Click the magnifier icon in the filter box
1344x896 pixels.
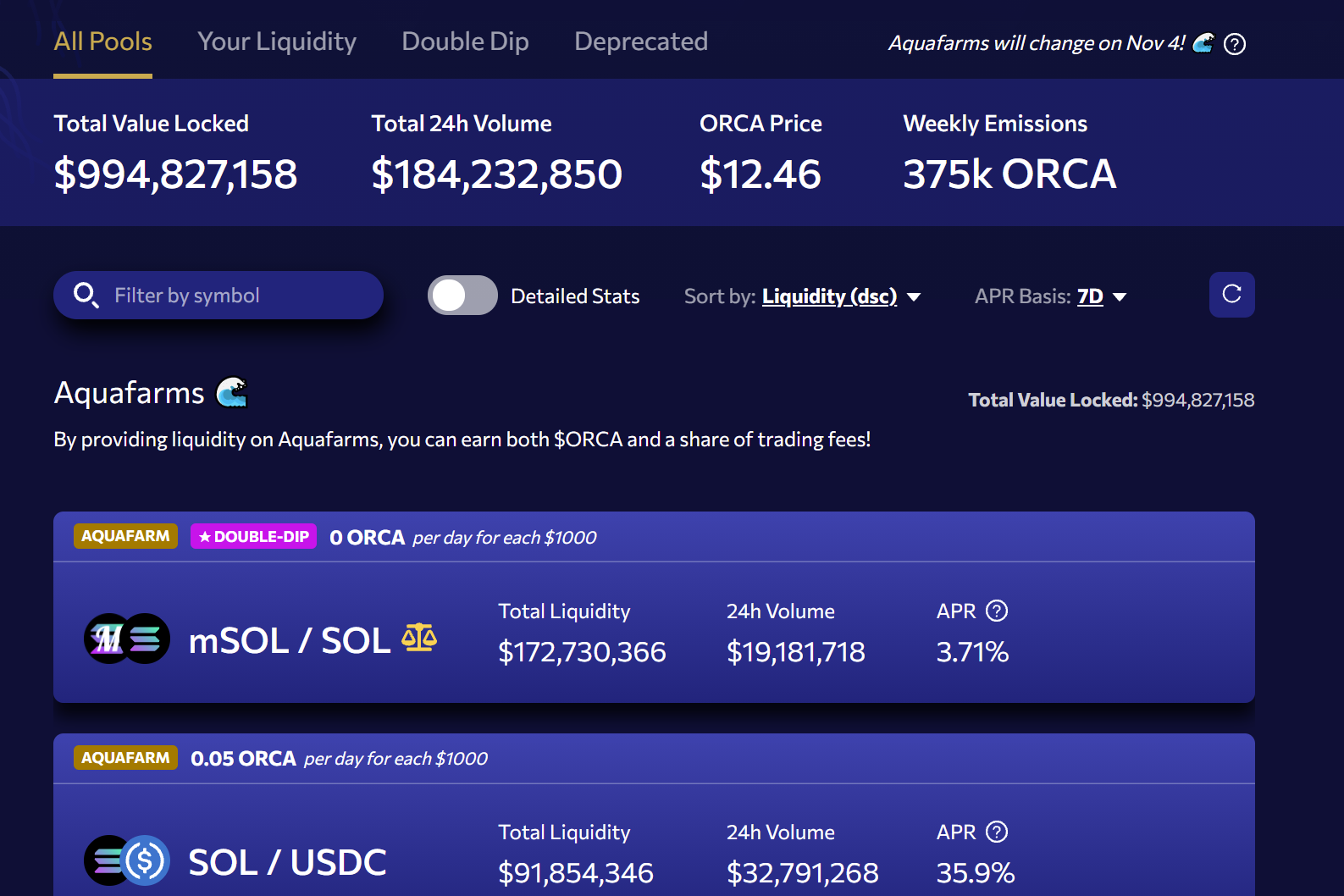[x=86, y=296]
